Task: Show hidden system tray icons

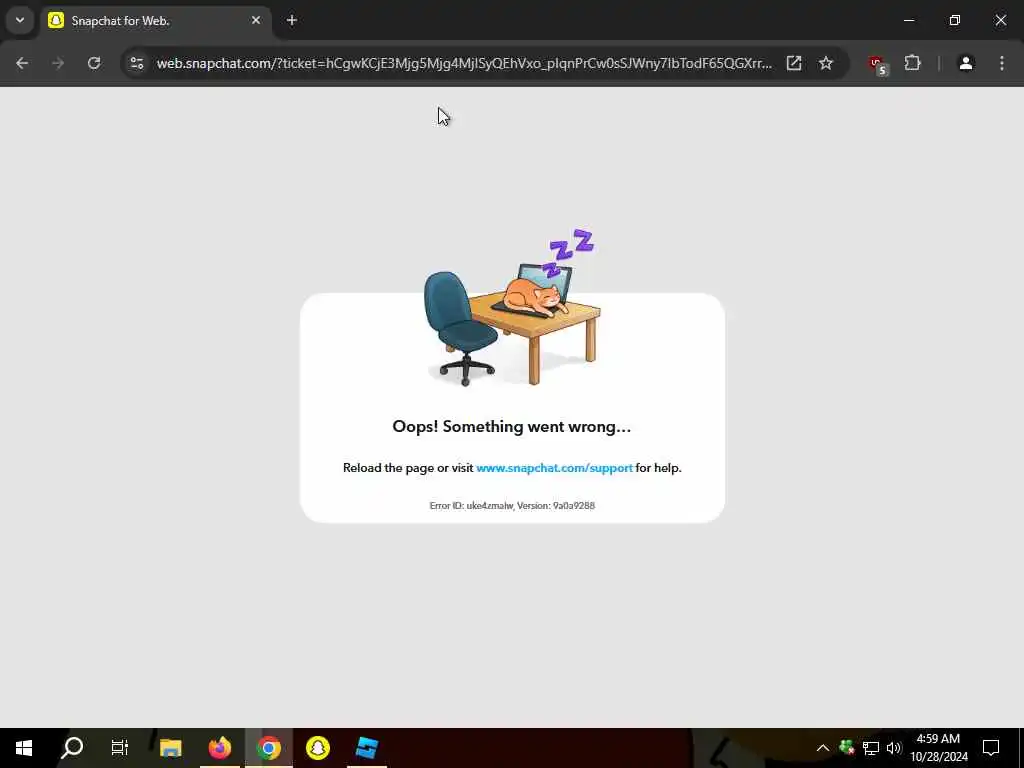Action: coord(823,748)
